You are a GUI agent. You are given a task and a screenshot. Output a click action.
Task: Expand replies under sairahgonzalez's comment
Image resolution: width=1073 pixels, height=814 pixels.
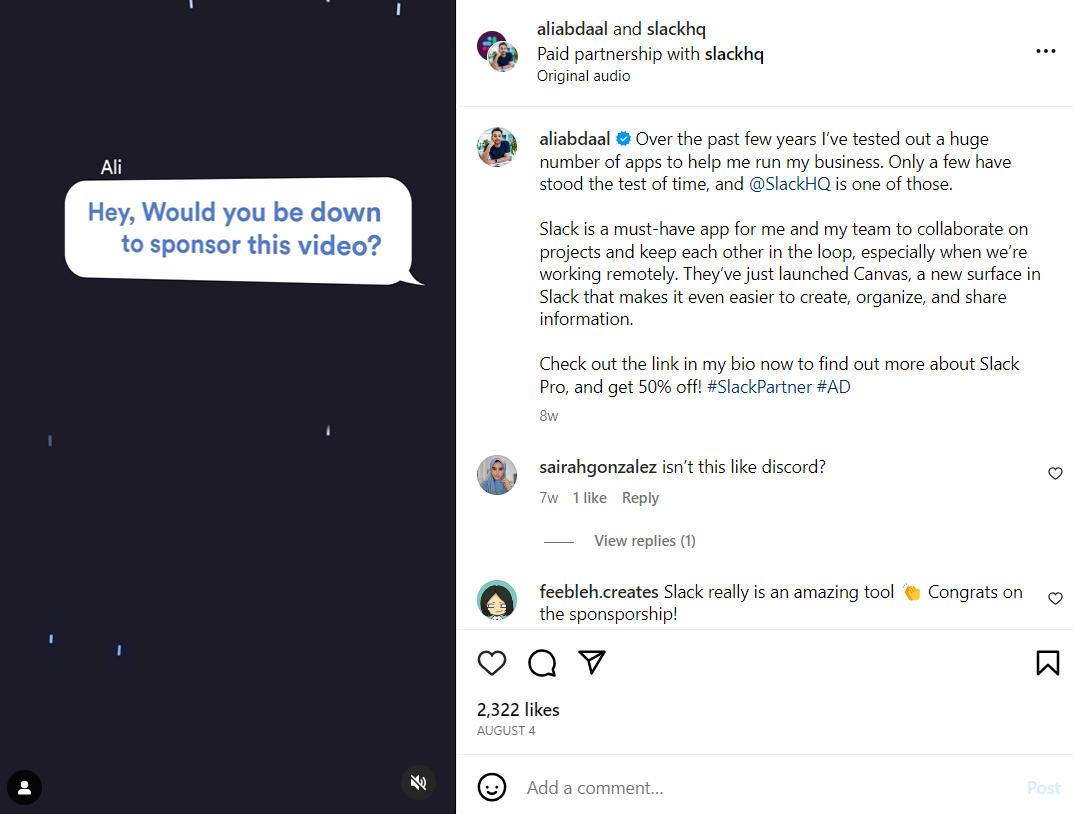pyautogui.click(x=644, y=540)
